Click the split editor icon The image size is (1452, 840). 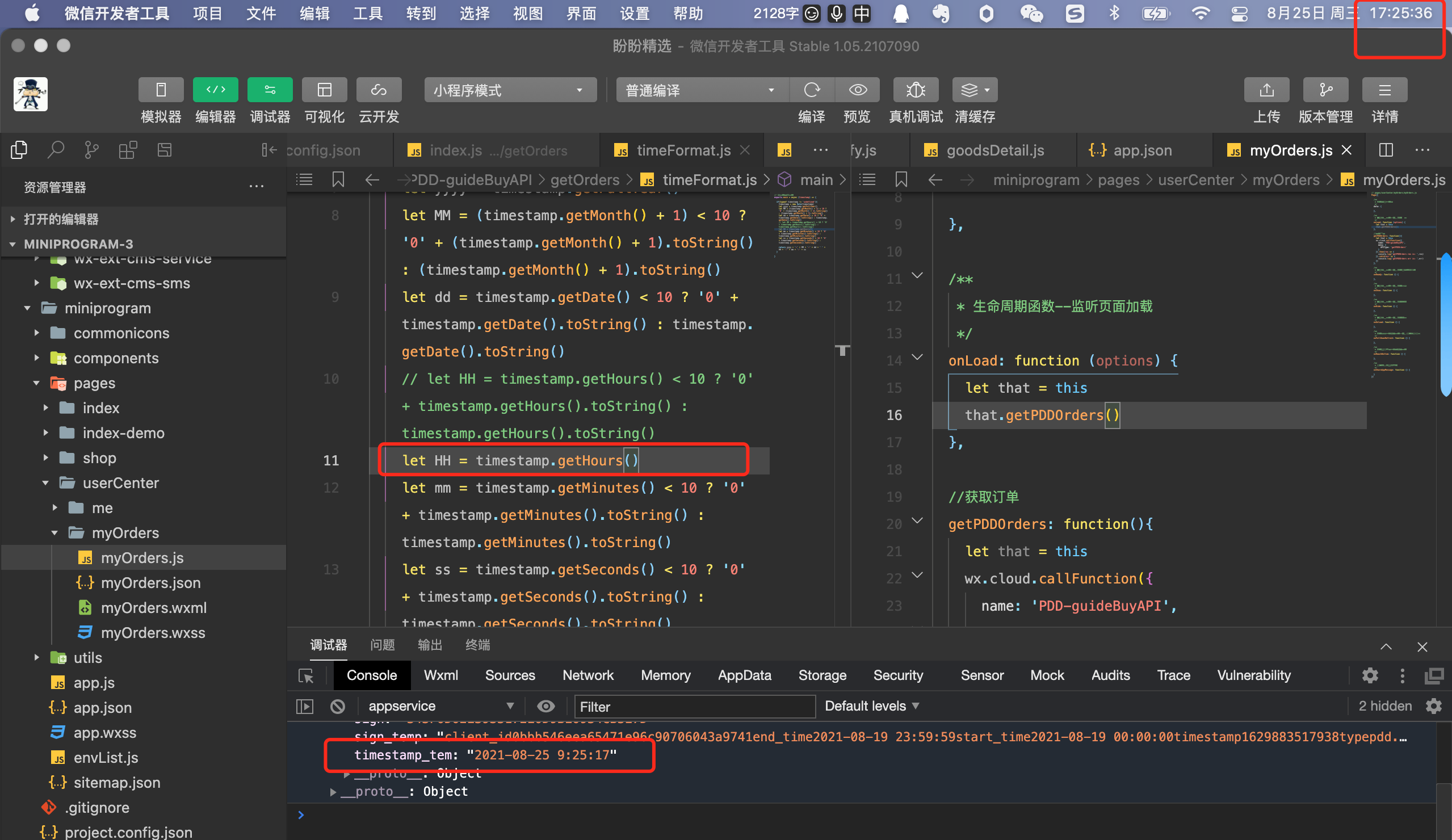click(x=1386, y=150)
